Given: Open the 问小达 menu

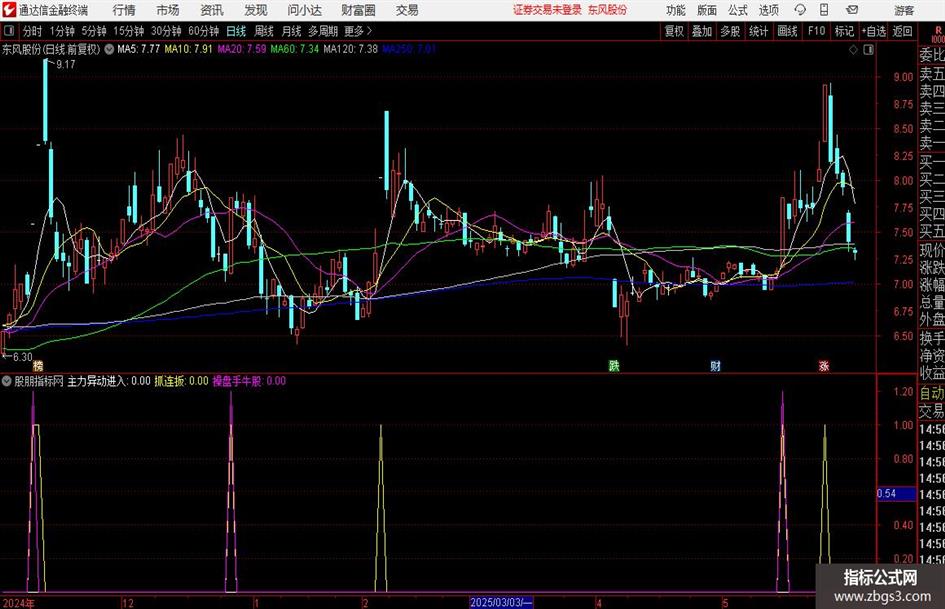Looking at the screenshot, I should point(304,10).
